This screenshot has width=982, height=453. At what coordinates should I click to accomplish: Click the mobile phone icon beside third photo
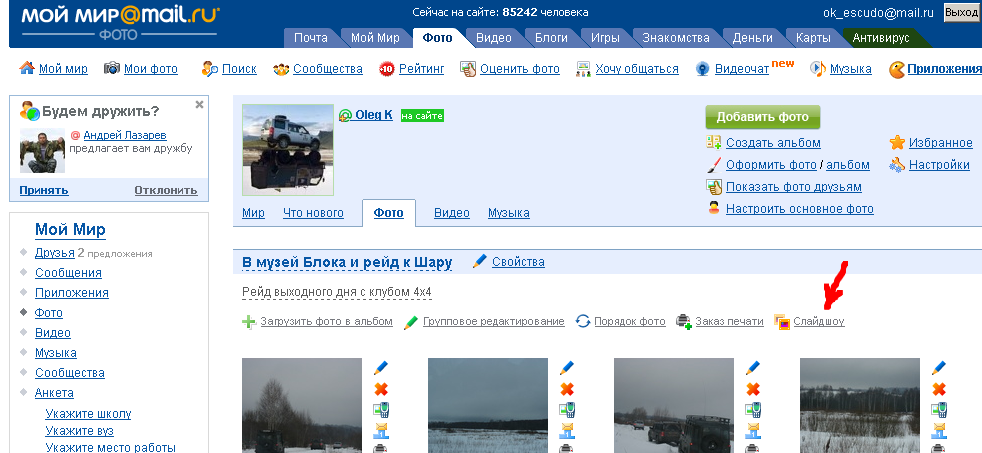(x=753, y=410)
